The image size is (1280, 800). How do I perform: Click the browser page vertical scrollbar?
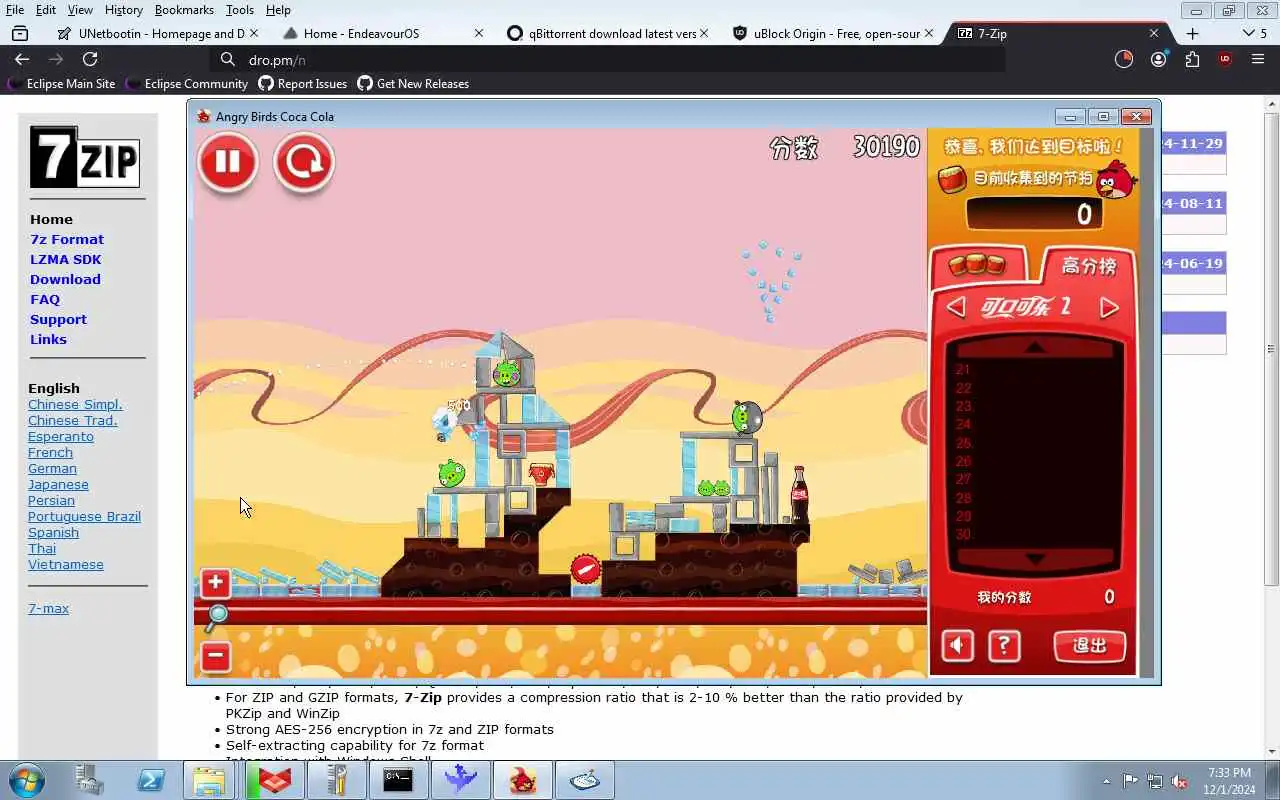pyautogui.click(x=1271, y=349)
